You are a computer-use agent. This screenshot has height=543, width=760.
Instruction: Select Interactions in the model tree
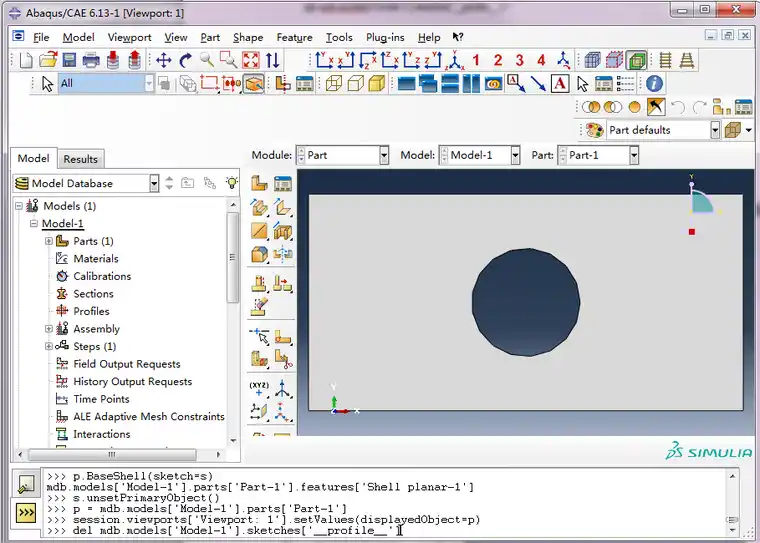101,434
